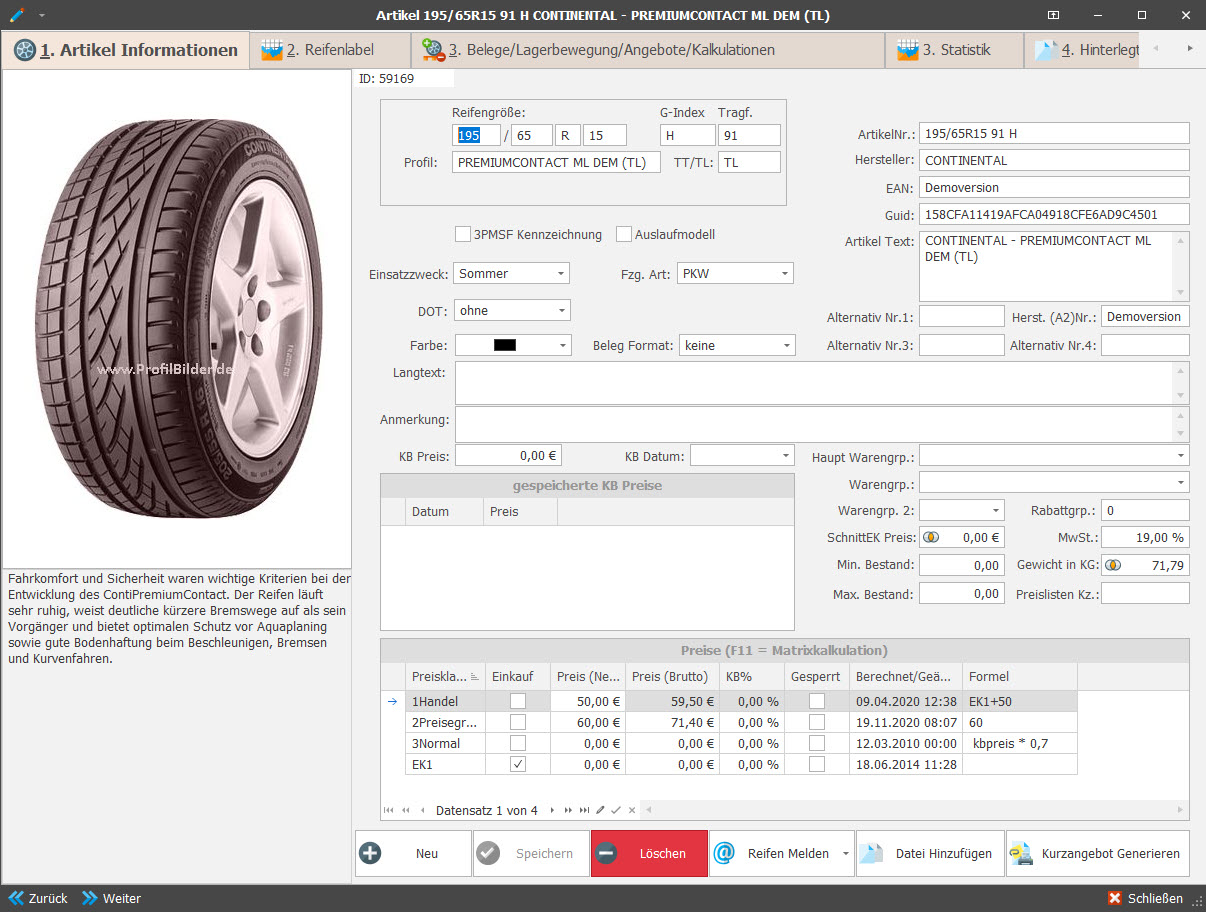Click the Neu button

click(x=413, y=853)
